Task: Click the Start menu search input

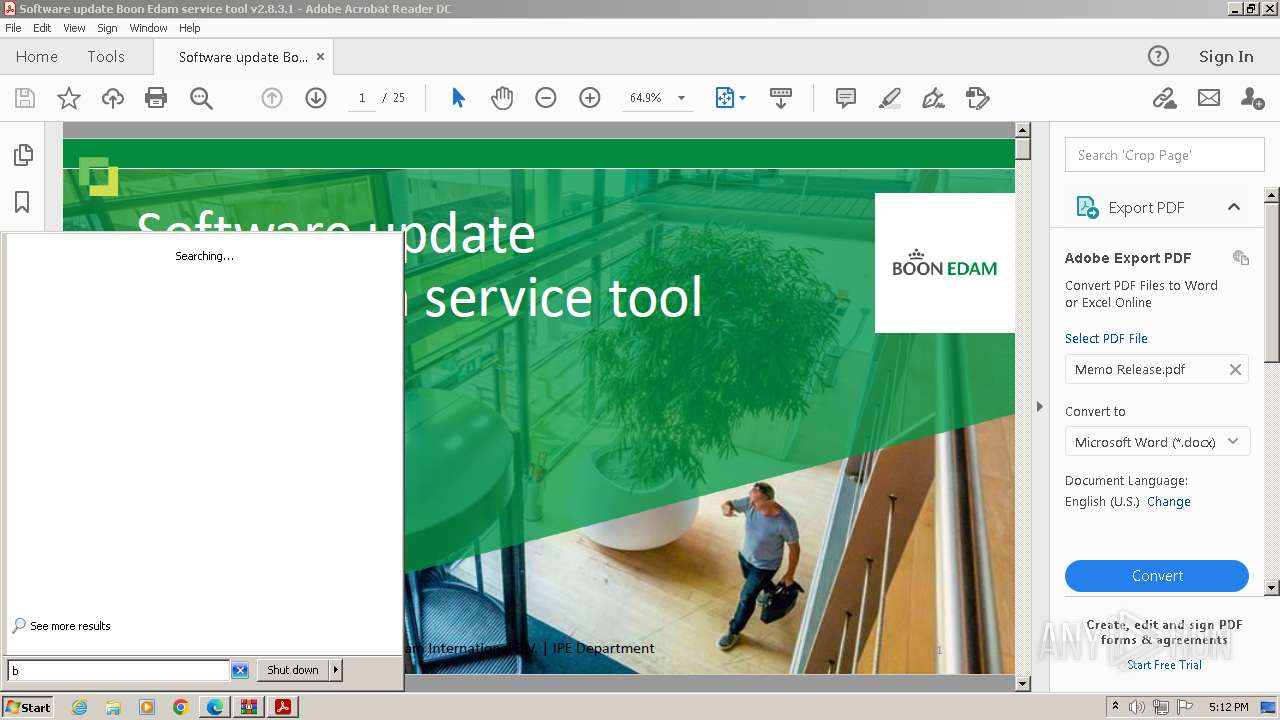Action: tap(119, 671)
